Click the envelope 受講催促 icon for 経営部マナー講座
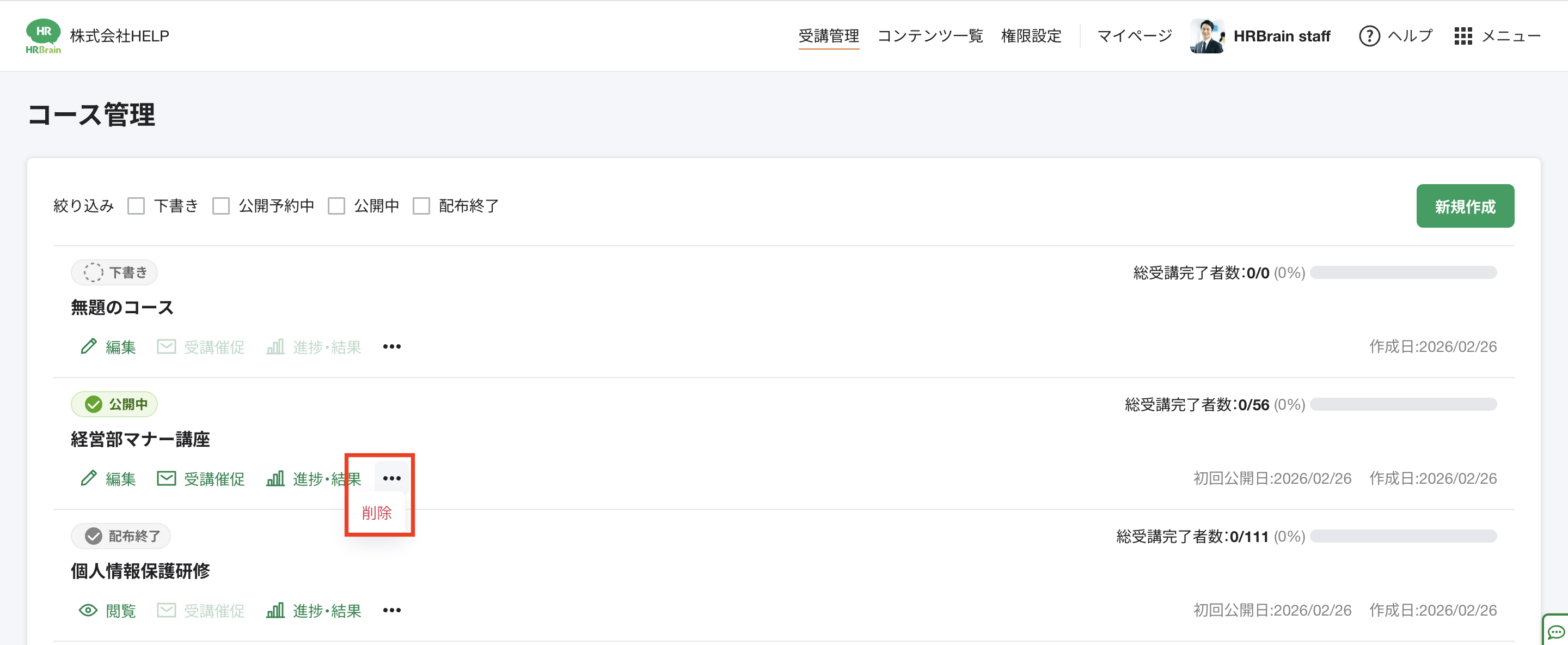 (166, 479)
